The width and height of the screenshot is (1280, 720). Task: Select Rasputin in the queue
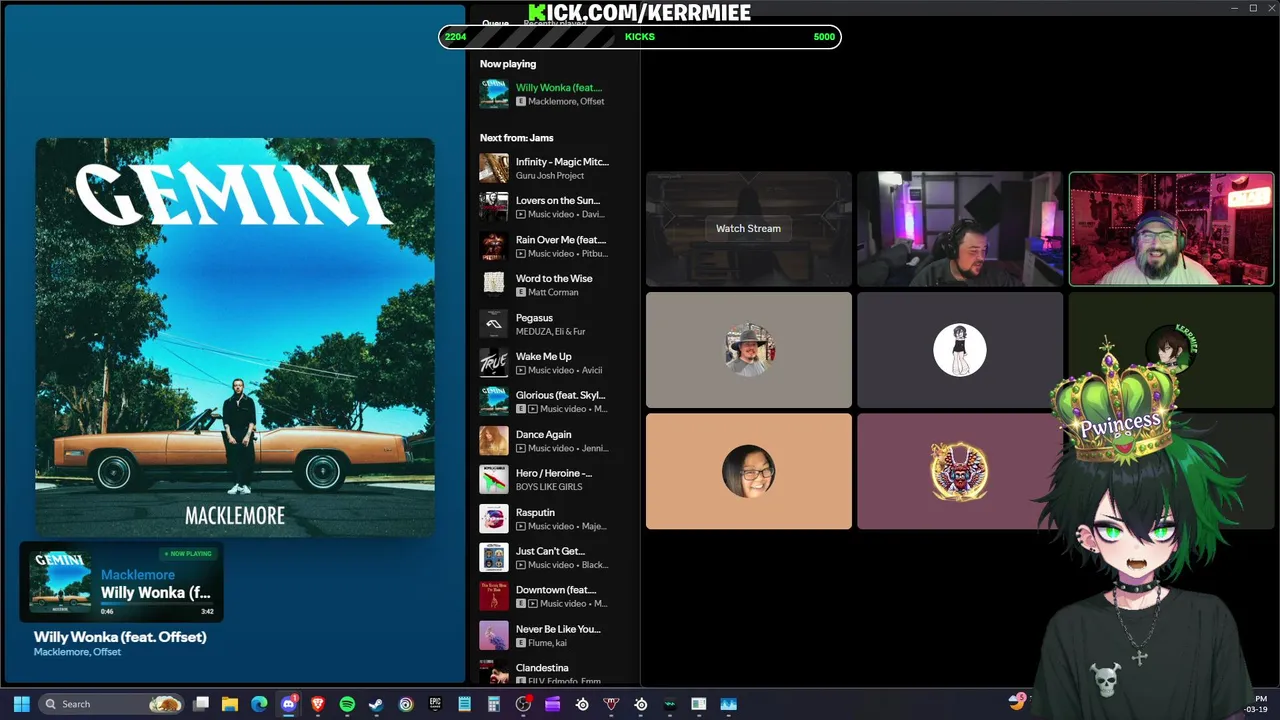tap(535, 513)
